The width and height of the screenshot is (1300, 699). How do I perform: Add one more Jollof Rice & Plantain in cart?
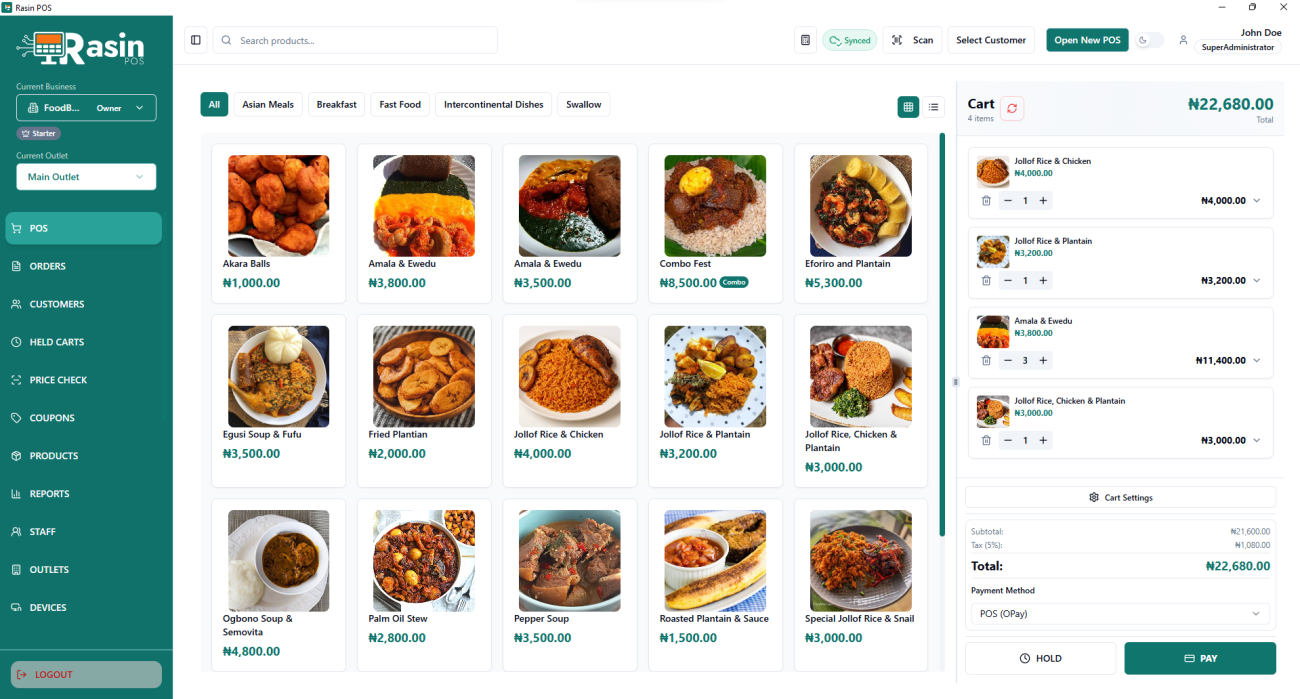point(1043,281)
